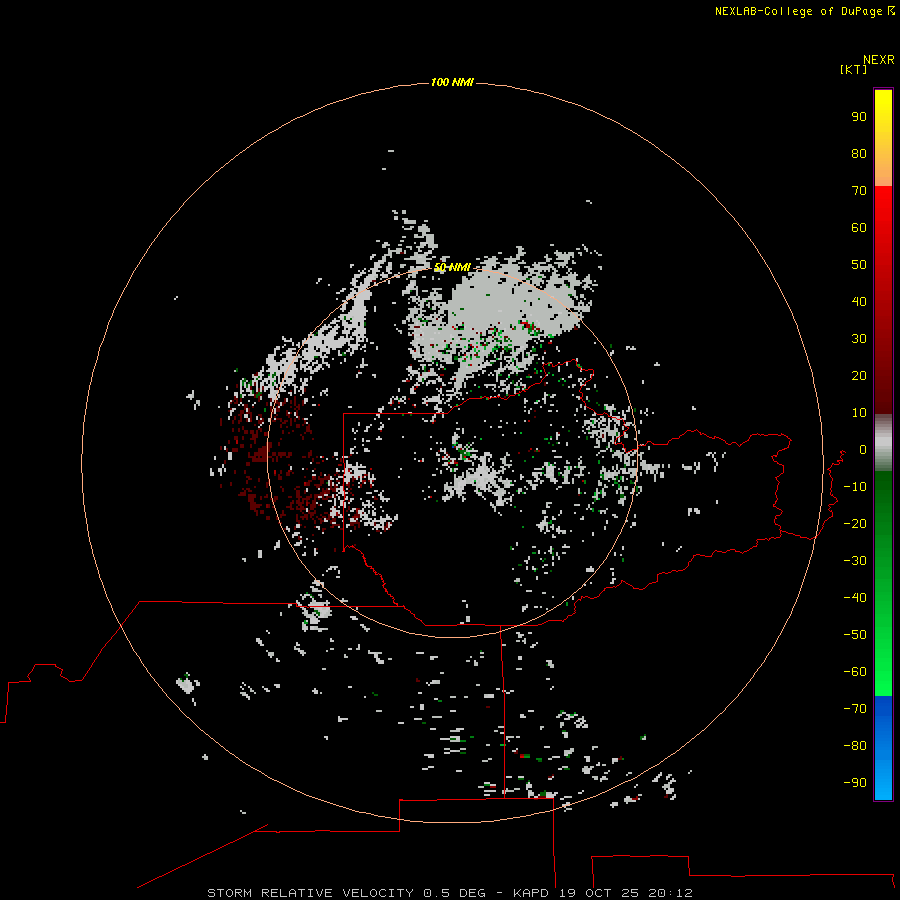Click the 19 OCT 25 date text
The height and width of the screenshot is (900, 900).
click(x=599, y=893)
